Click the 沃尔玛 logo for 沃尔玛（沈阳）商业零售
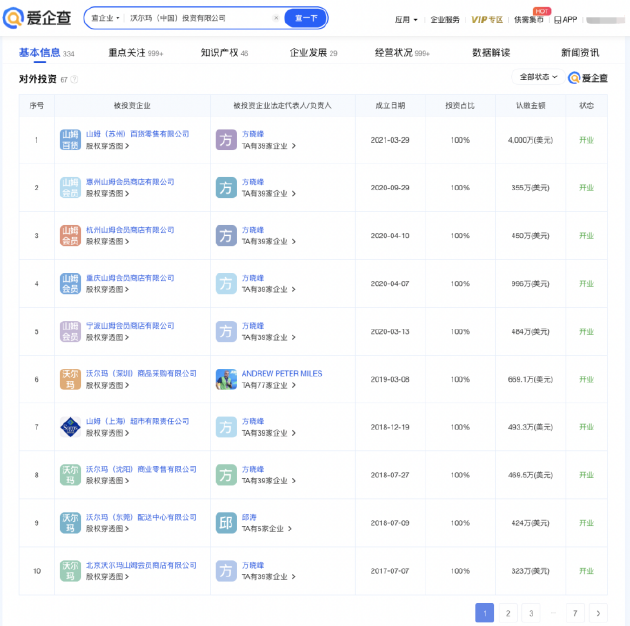Viewport: 630px width, 626px height. coord(70,475)
